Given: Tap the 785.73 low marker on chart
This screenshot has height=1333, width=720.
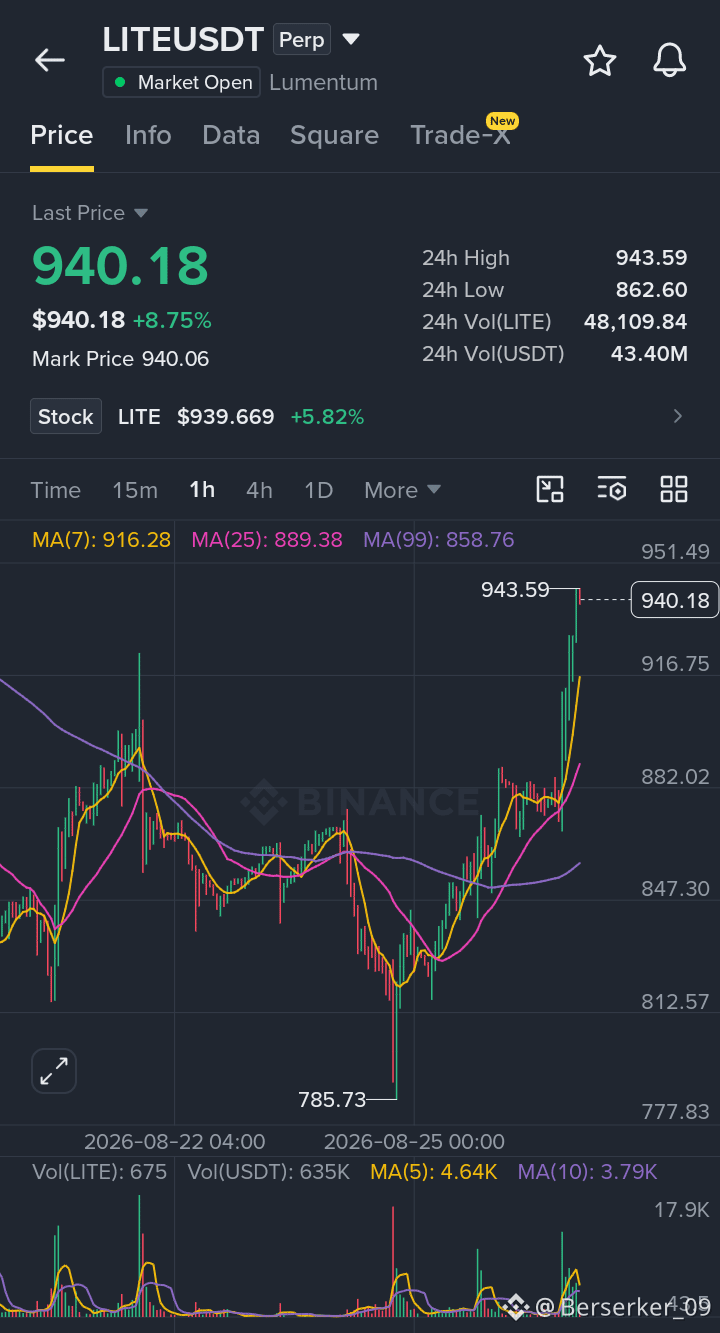Looking at the screenshot, I should click(x=333, y=1100).
